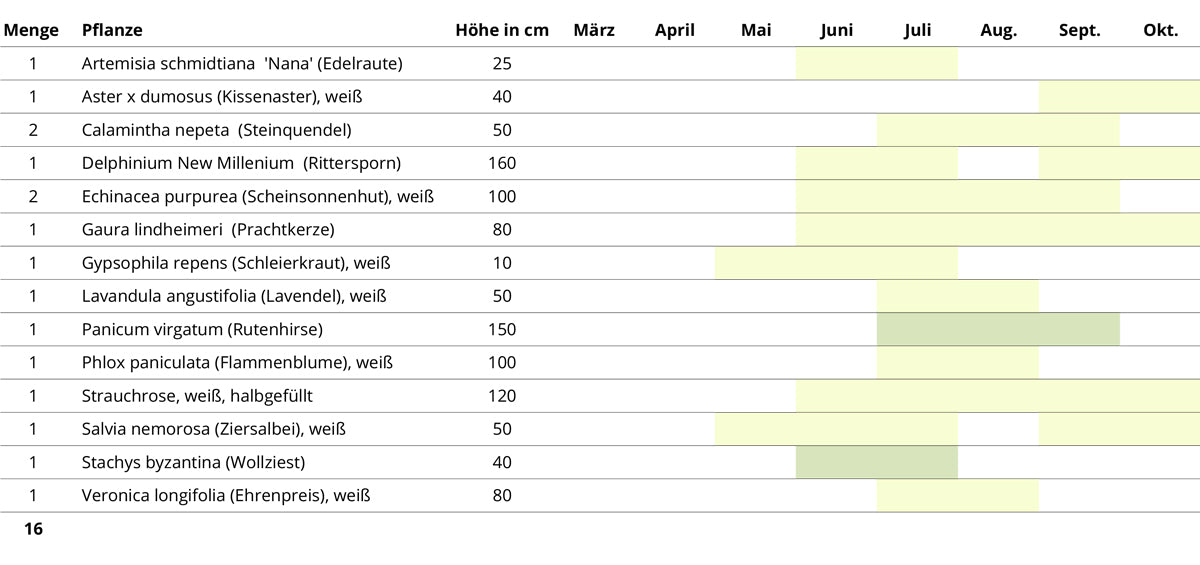This screenshot has height=565, width=1200.
Task: Select the Delphinium New Millenium row label
Action: click(x=241, y=163)
